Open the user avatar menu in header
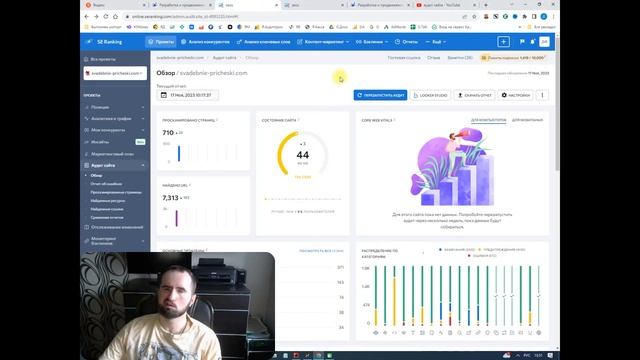 point(544,42)
